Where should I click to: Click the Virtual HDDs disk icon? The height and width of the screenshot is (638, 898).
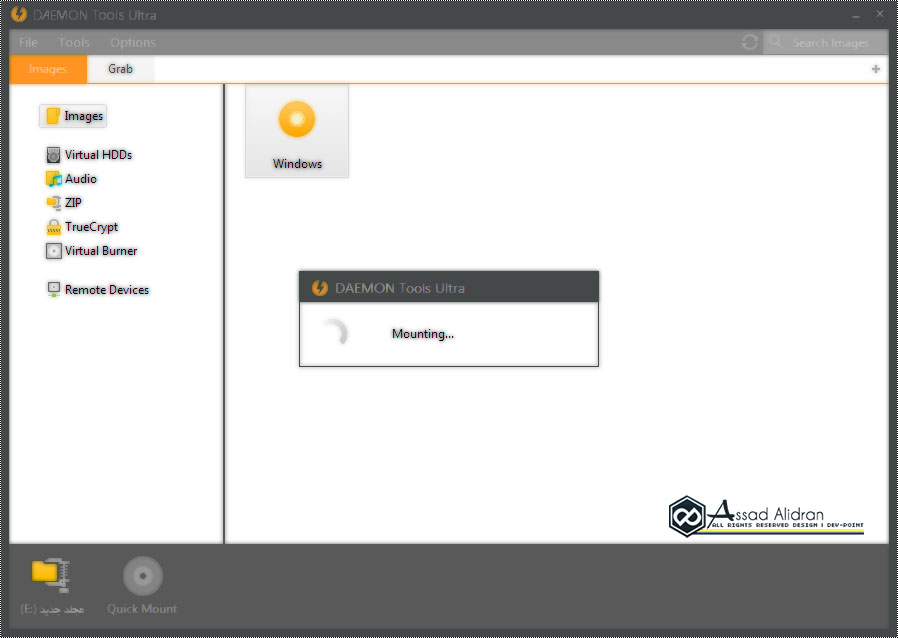53,155
